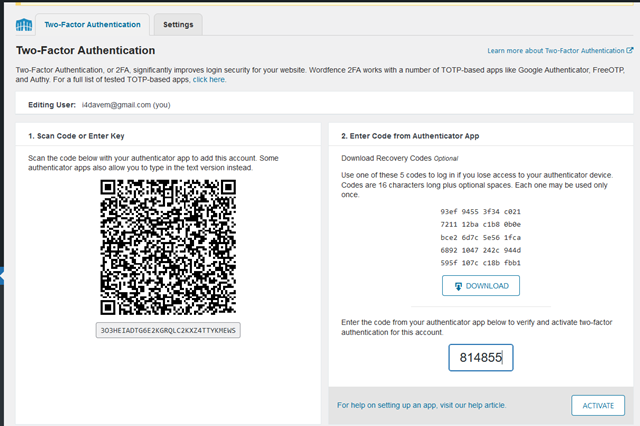Click the Download recovery codes button
This screenshot has width=640, height=426.
[x=481, y=286]
